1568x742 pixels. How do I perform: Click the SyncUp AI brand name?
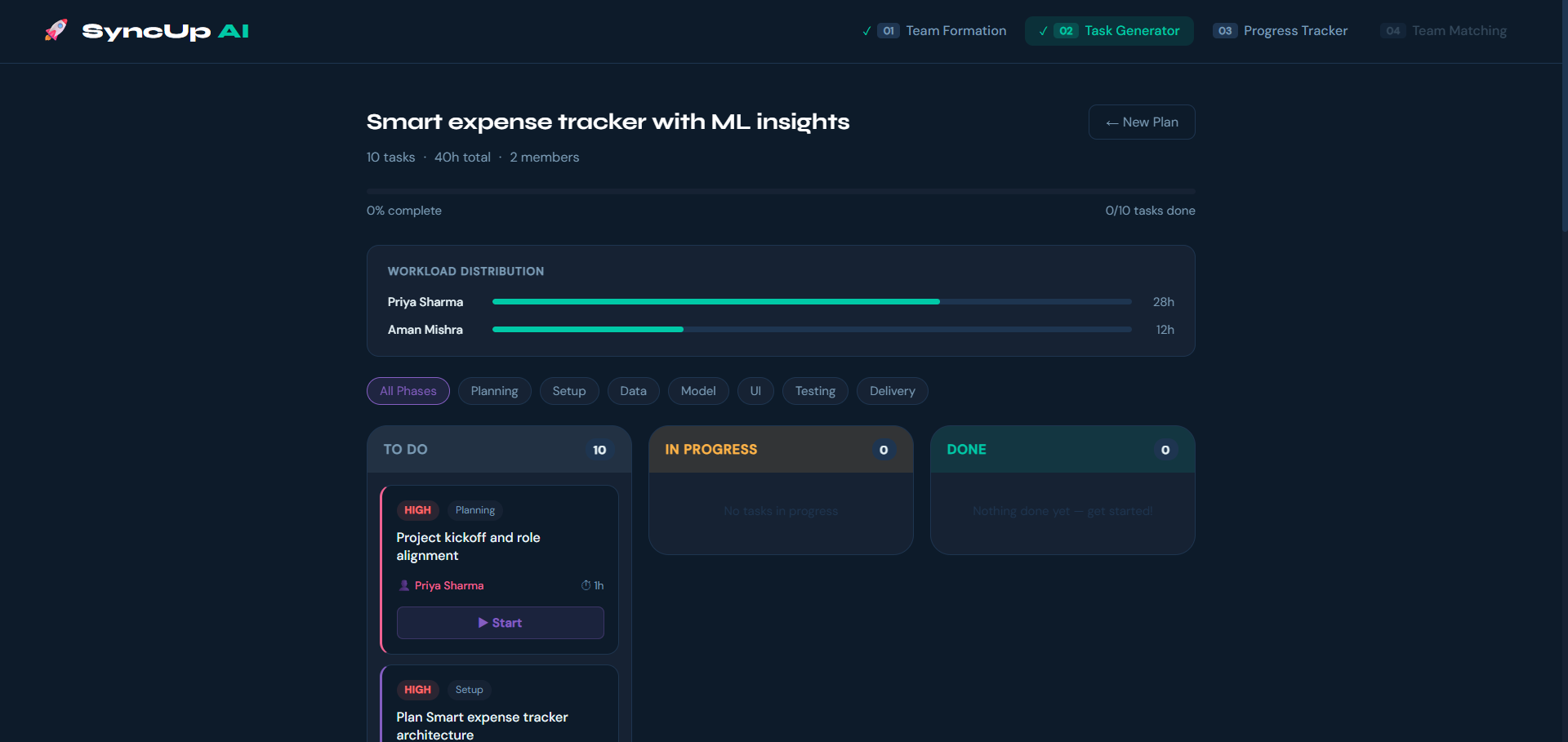(165, 31)
